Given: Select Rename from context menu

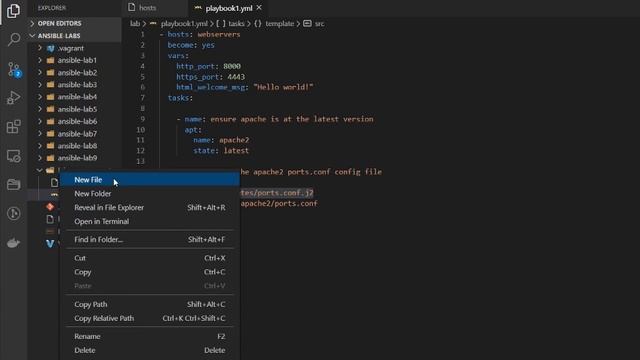Looking at the screenshot, I should [x=149, y=336].
